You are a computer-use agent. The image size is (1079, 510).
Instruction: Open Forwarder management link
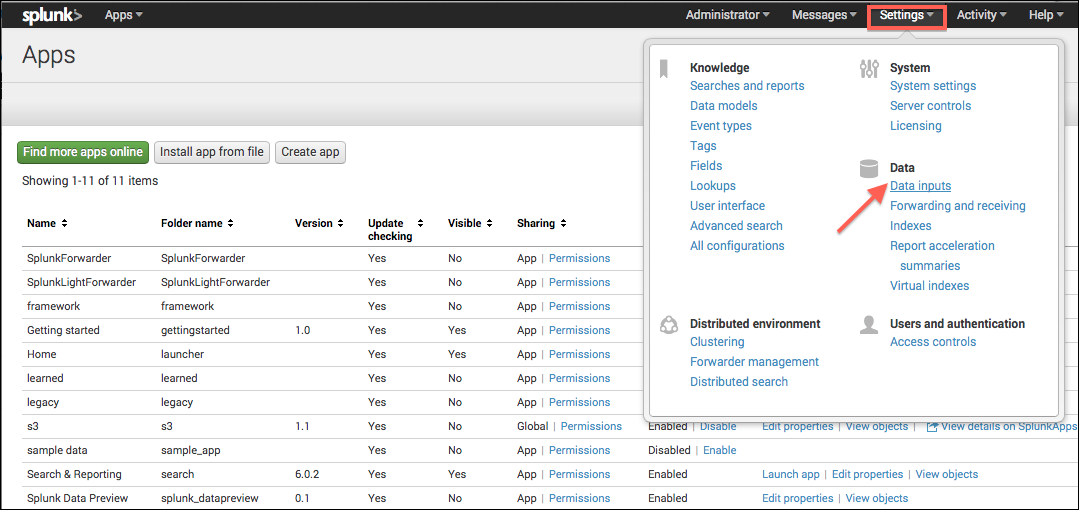click(754, 362)
